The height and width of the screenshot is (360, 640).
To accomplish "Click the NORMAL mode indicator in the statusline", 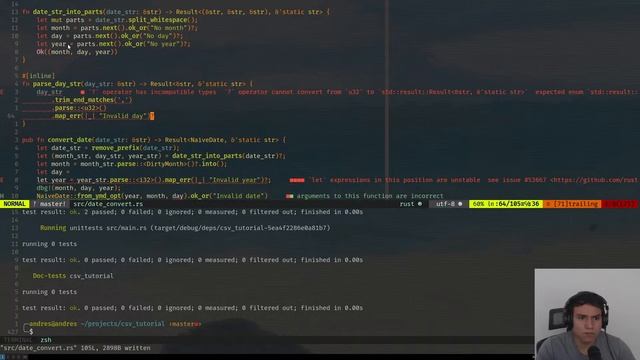I will [14, 204].
